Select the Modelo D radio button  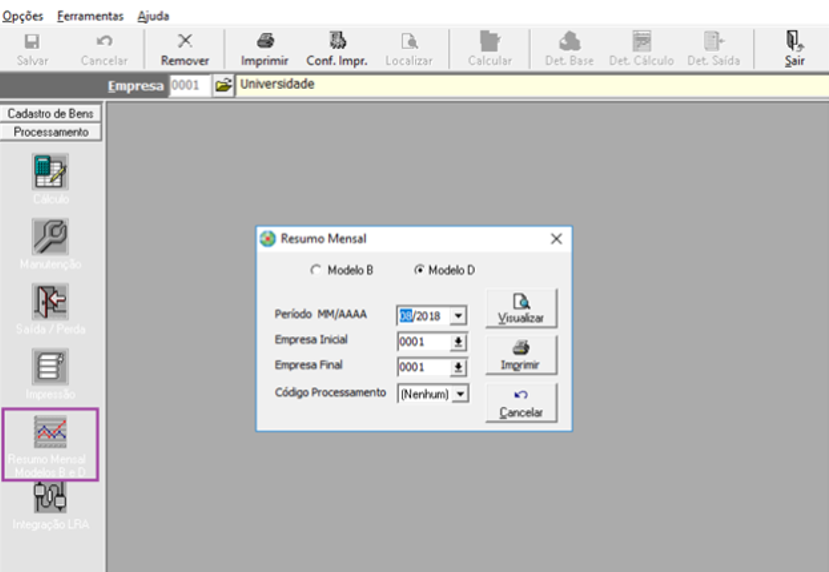tap(419, 270)
